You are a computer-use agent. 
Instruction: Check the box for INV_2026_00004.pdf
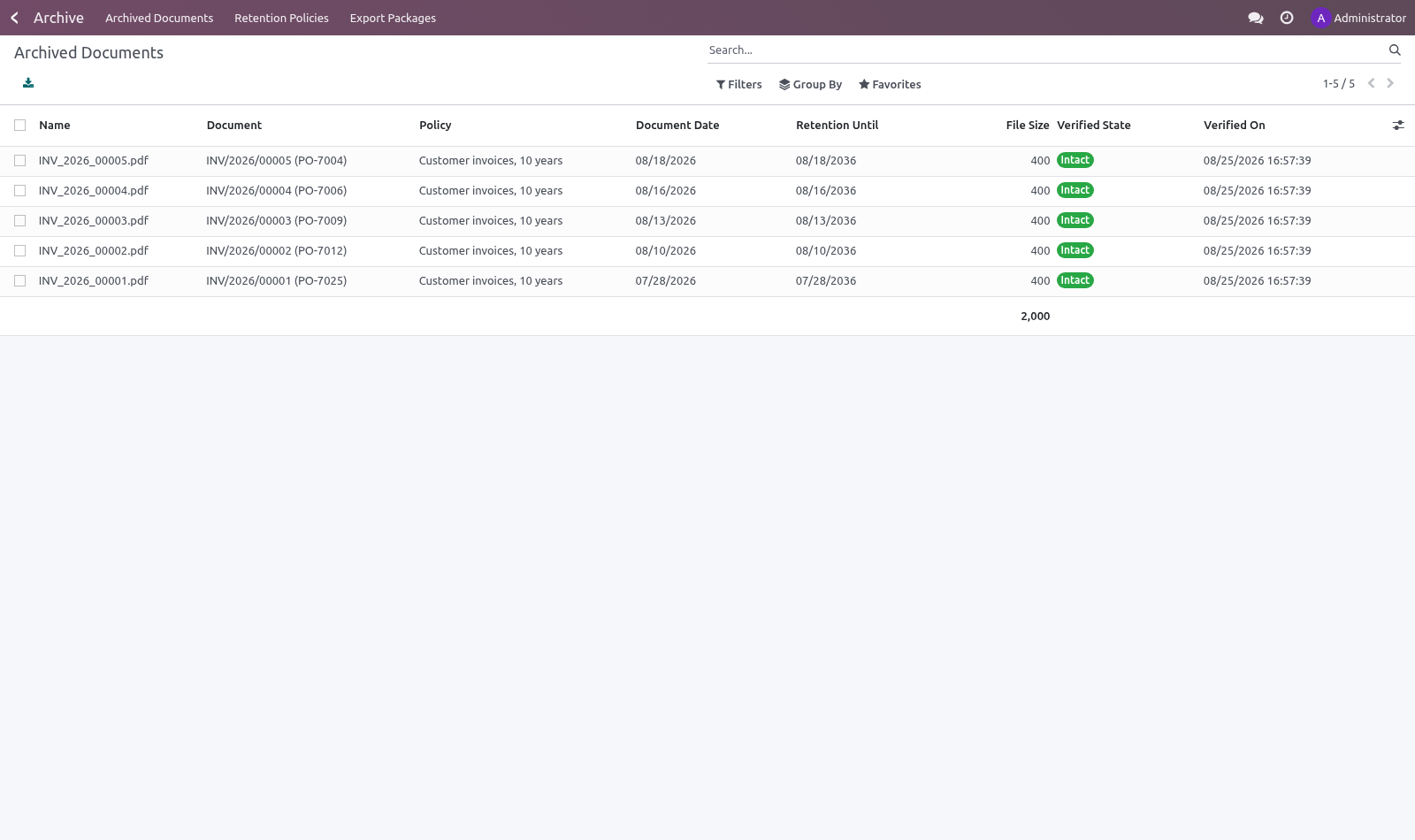19,191
